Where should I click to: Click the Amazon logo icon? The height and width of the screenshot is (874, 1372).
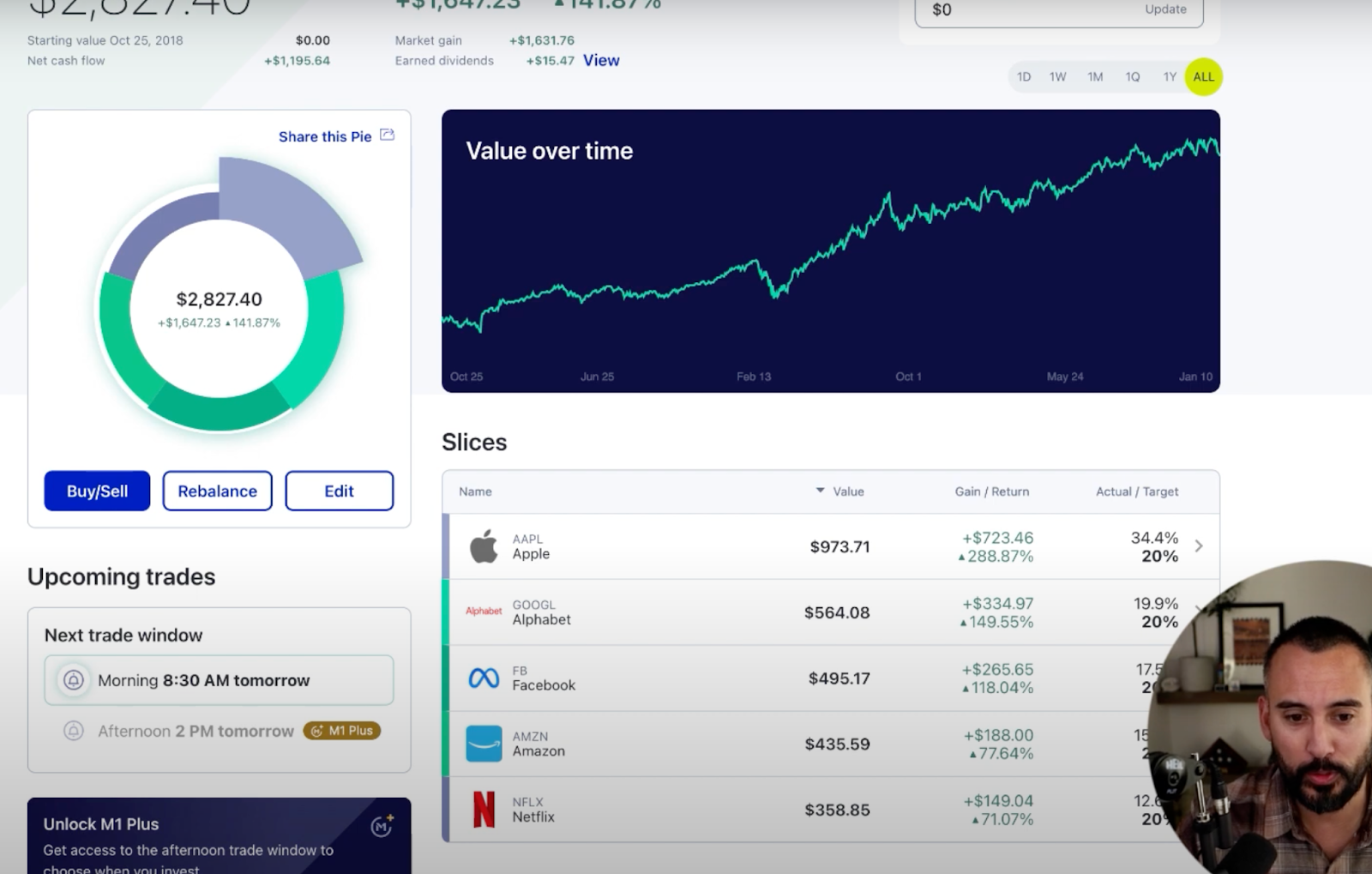coord(484,744)
